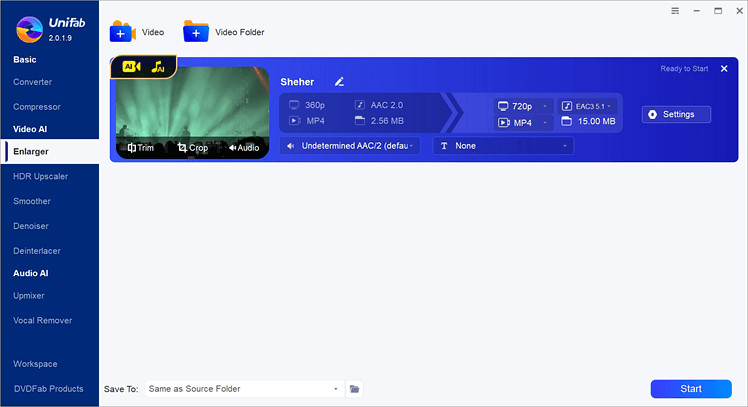Viewport: 748px width, 407px height.
Task: Rename Sheher using the pencil icon
Action: click(x=339, y=81)
